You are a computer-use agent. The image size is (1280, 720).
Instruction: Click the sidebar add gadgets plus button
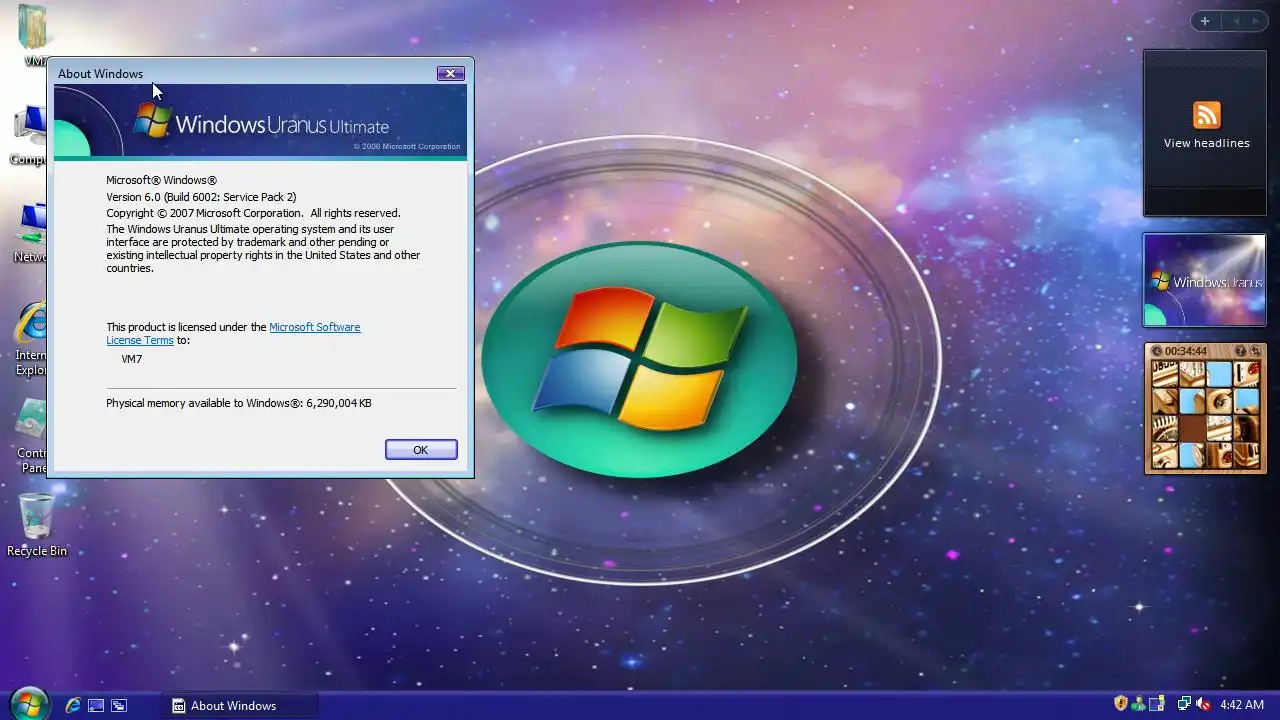(x=1205, y=21)
